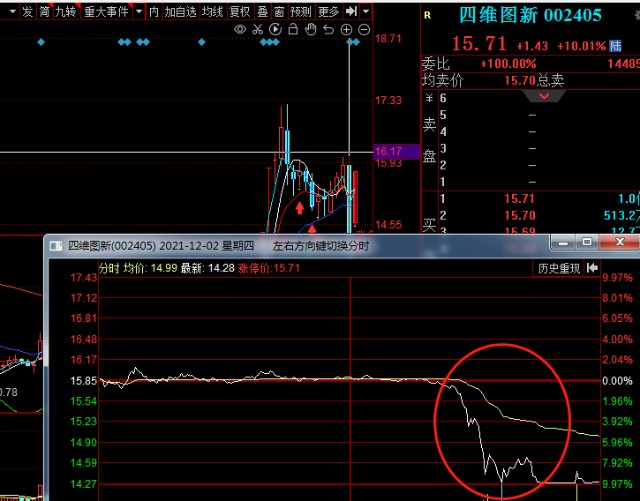Viewport: 640px width, 501px height.
Task: Select the scissors cut tool
Action: tap(258, 29)
